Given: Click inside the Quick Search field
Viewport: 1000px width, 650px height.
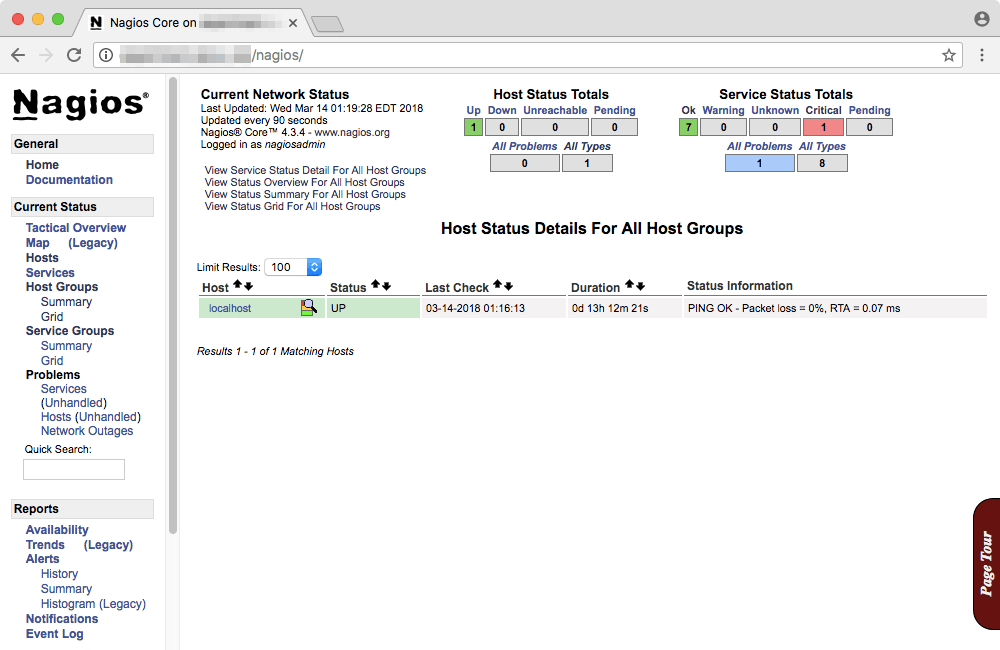Looking at the screenshot, I should [x=73, y=469].
